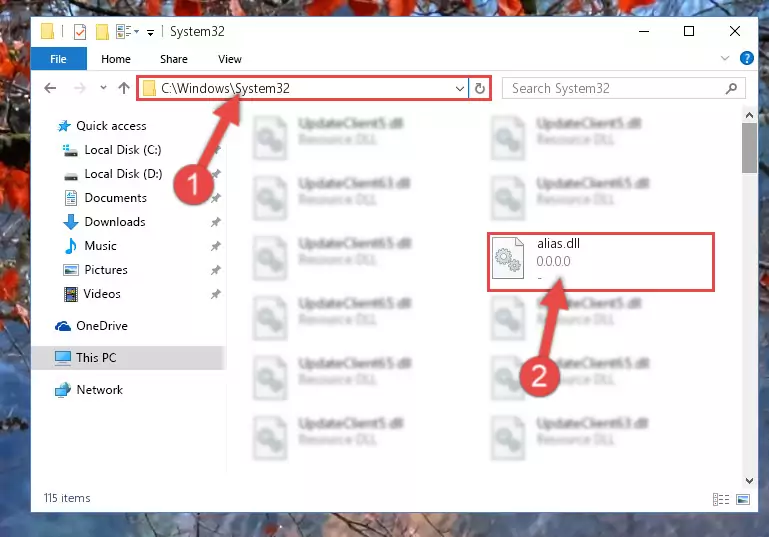Click the search magnifier icon
Viewport: 769px width, 537px height.
click(x=731, y=88)
